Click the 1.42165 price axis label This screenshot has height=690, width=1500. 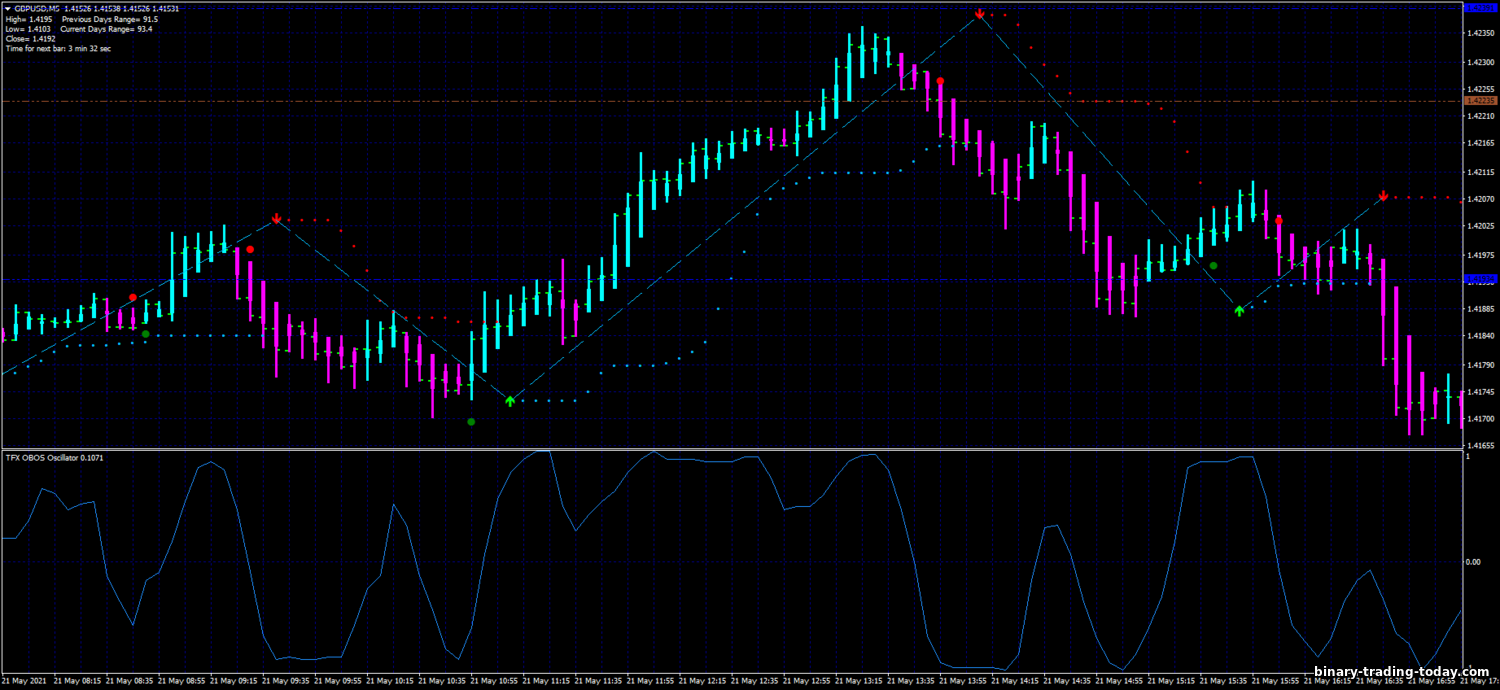pos(1481,144)
